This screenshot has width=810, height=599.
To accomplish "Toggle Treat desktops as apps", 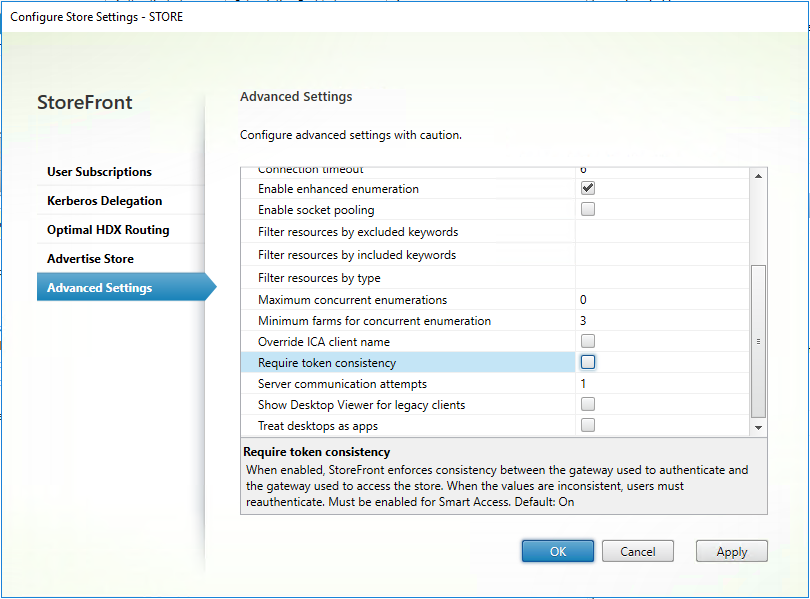I will 587,425.
